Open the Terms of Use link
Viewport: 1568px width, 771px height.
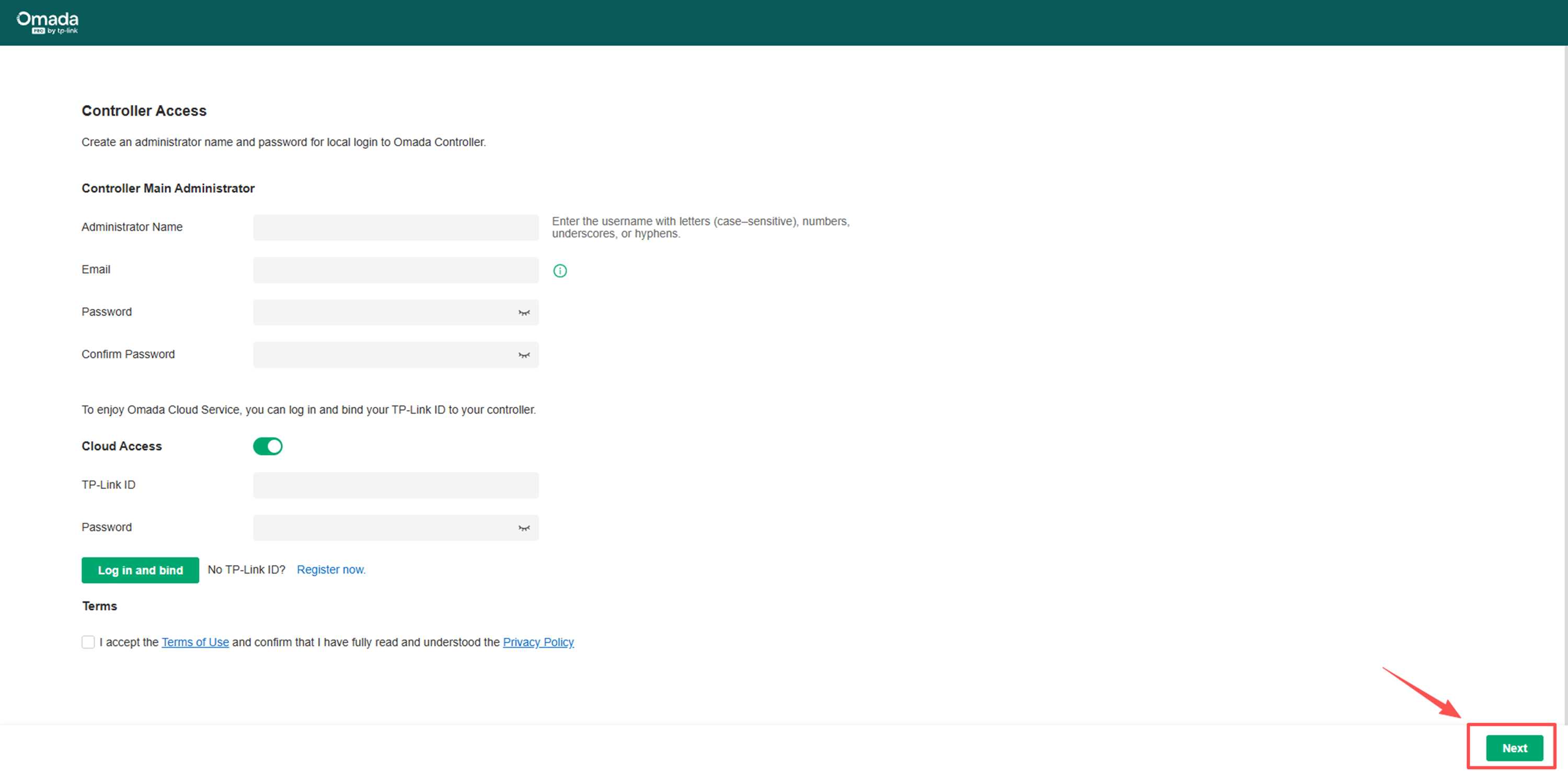point(195,641)
